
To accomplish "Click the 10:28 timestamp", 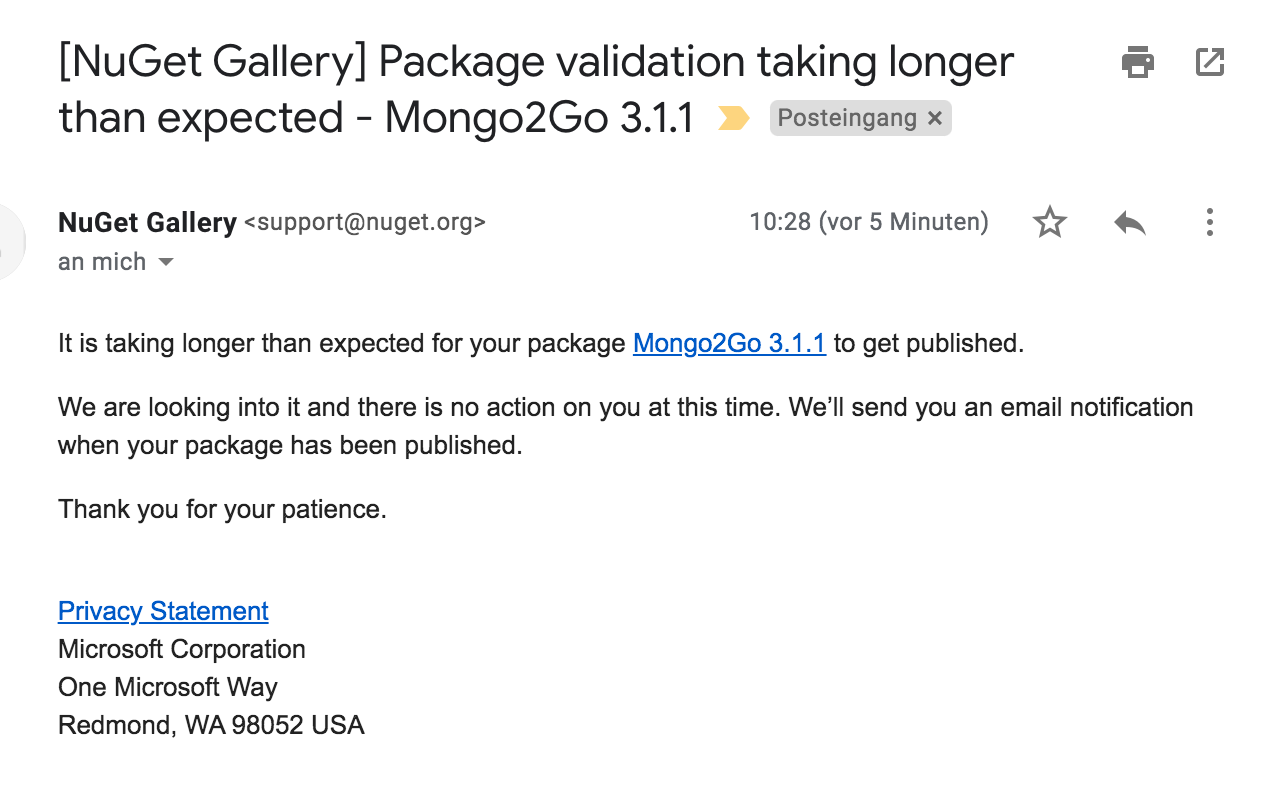I will (x=868, y=222).
